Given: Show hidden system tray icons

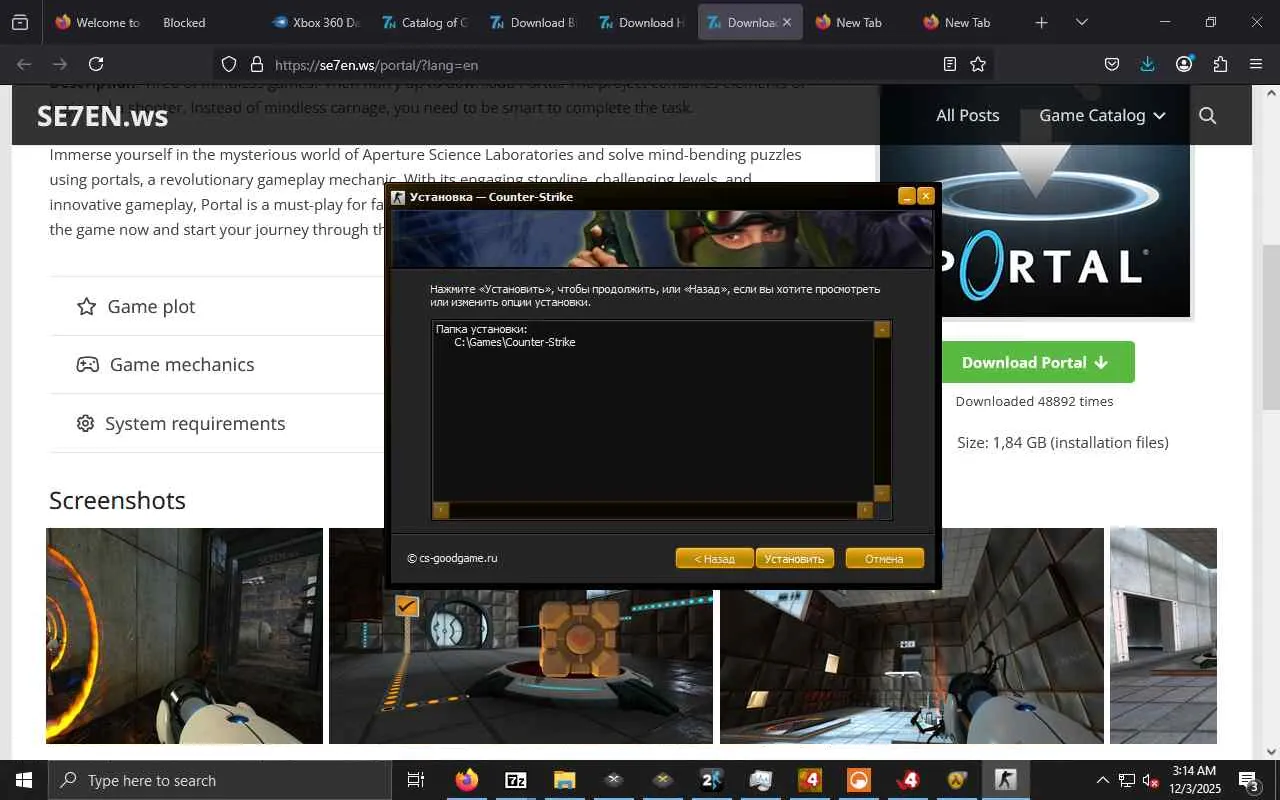Looking at the screenshot, I should click(x=1102, y=780).
